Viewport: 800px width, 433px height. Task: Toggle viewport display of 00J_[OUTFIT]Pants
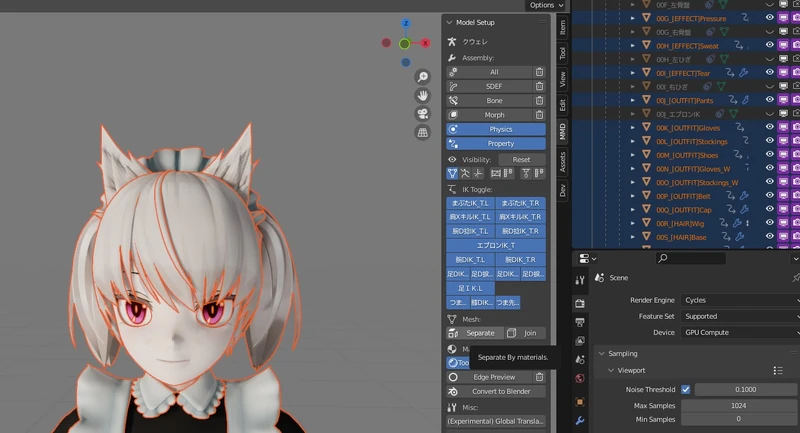point(783,100)
